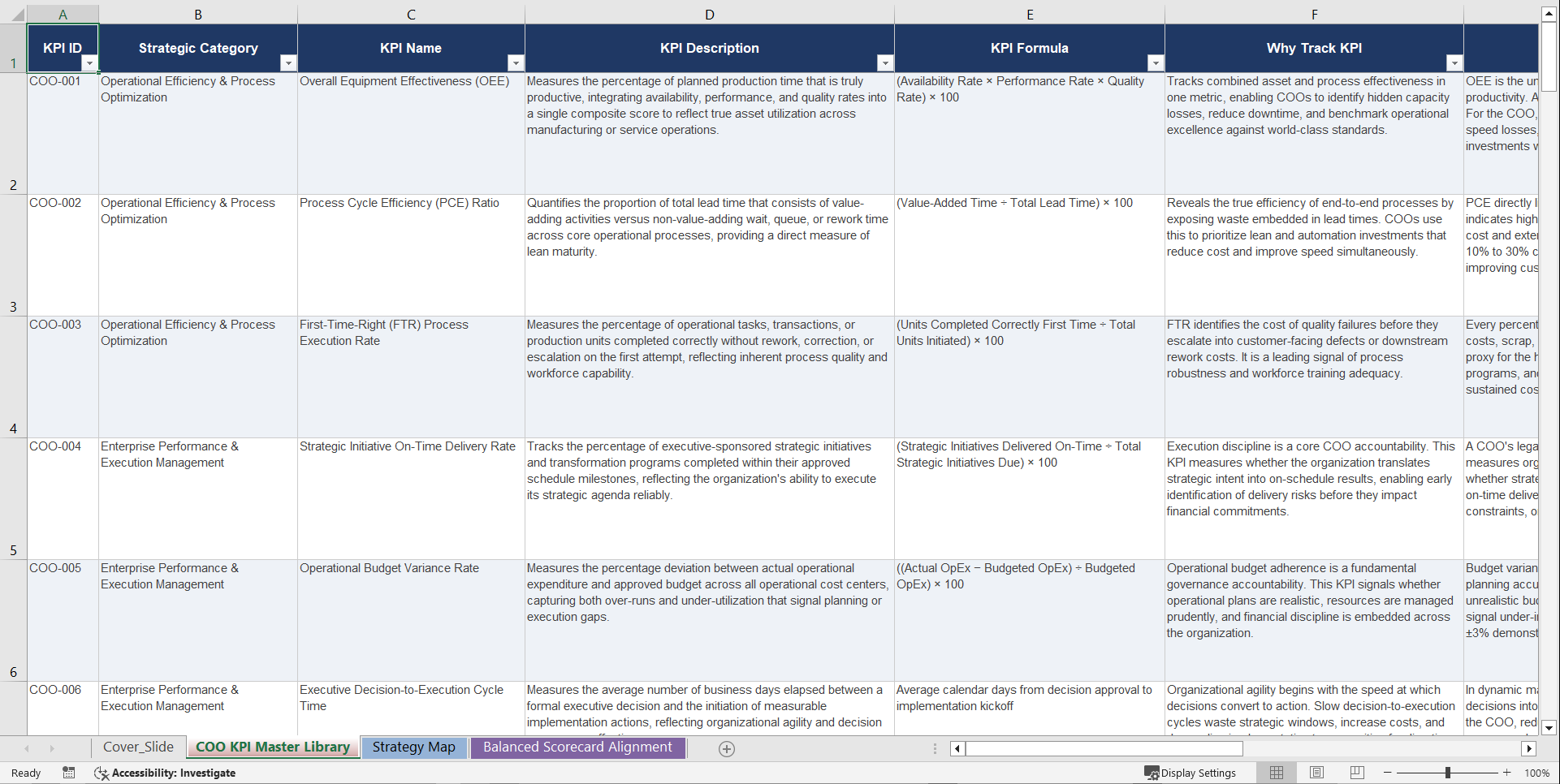Screen dimensions: 1560x784
Task: Open the Strategic Category filter dropdown
Action: click(288, 63)
